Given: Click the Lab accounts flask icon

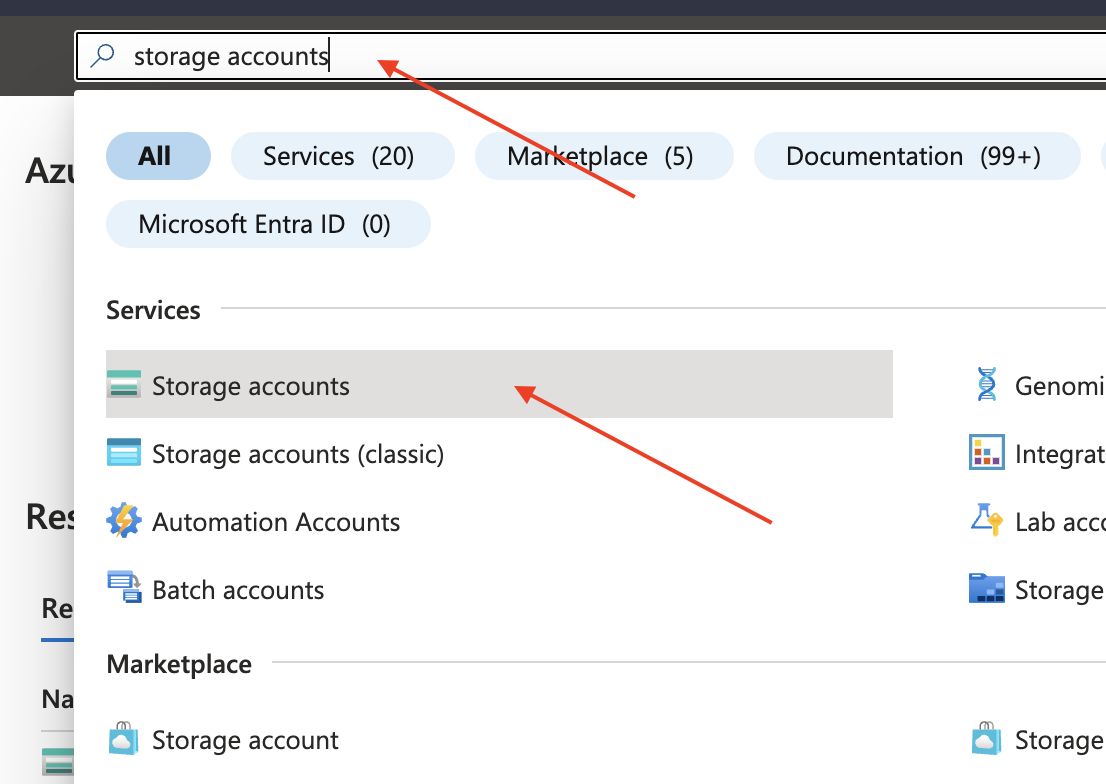Looking at the screenshot, I should click(987, 520).
